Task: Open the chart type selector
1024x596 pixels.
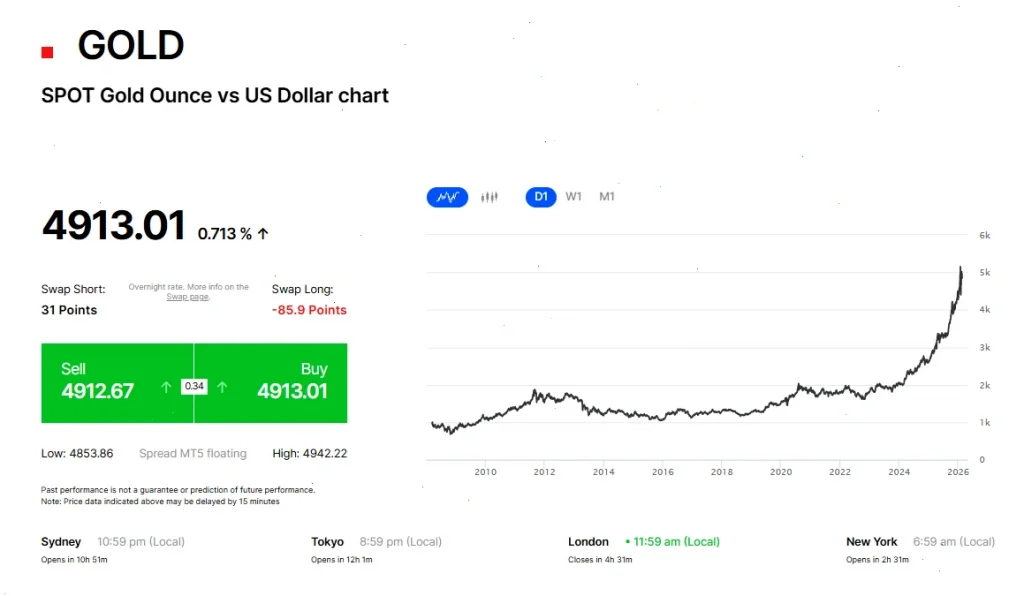Action: (447, 196)
